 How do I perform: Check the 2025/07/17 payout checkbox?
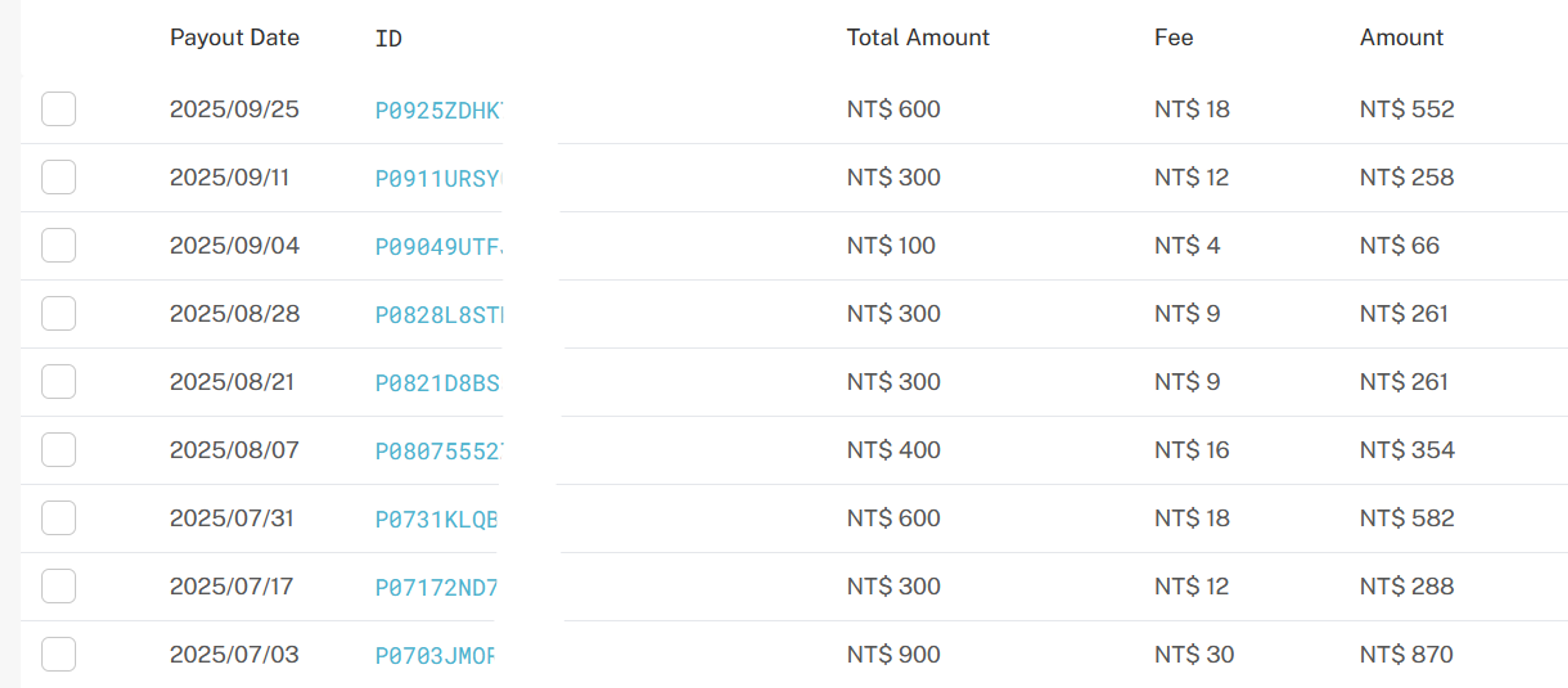(59, 586)
